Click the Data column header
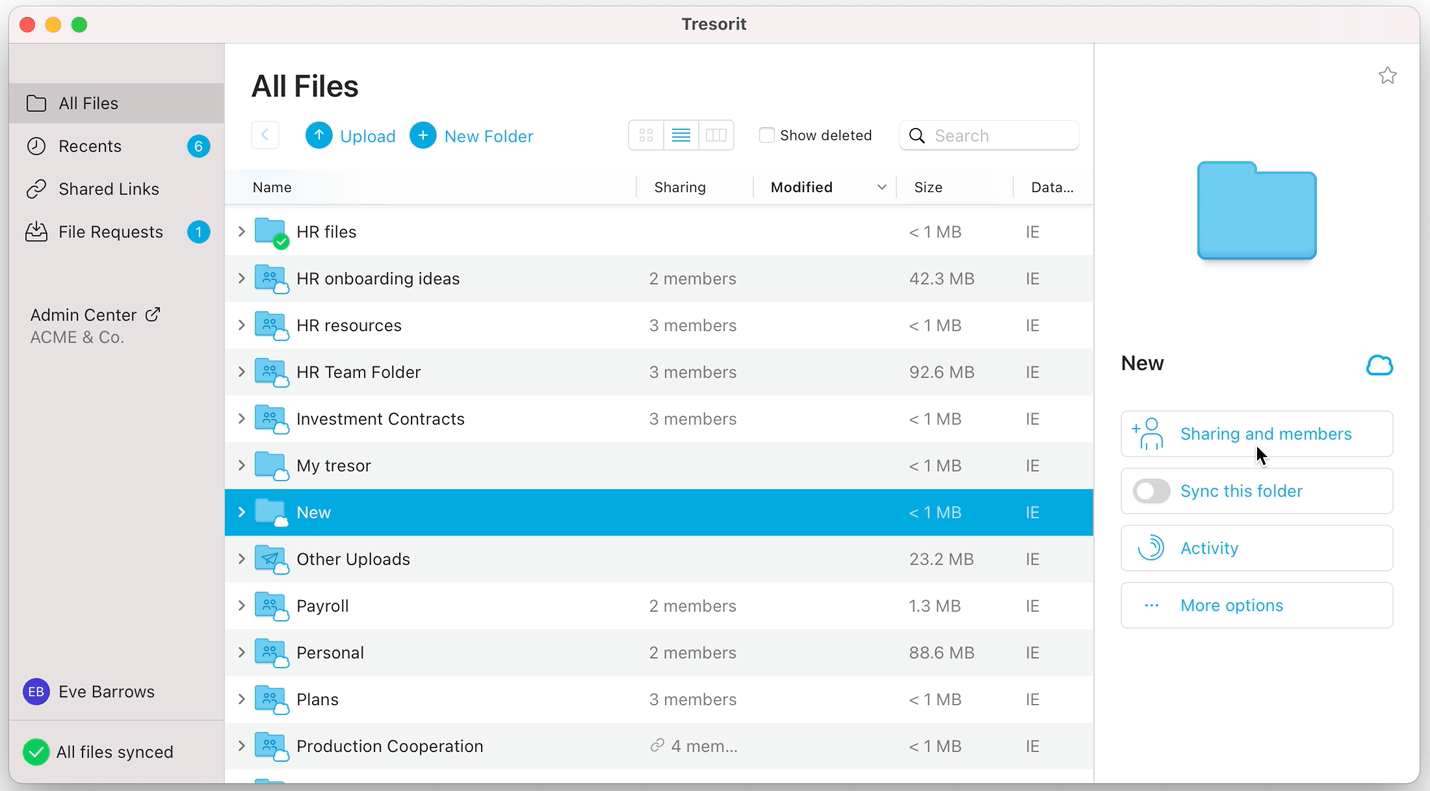The width and height of the screenshot is (1430, 791). pyautogui.click(x=1052, y=187)
